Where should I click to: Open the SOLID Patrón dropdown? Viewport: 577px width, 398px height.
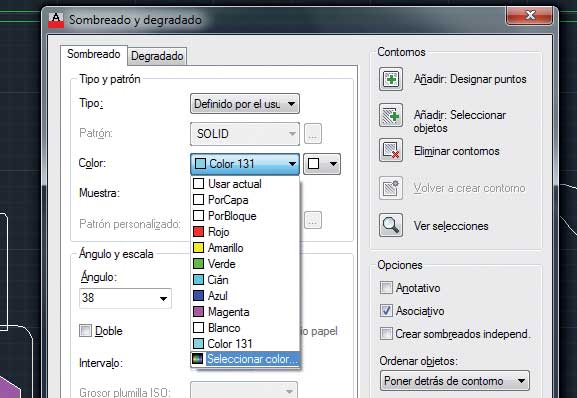(245, 134)
